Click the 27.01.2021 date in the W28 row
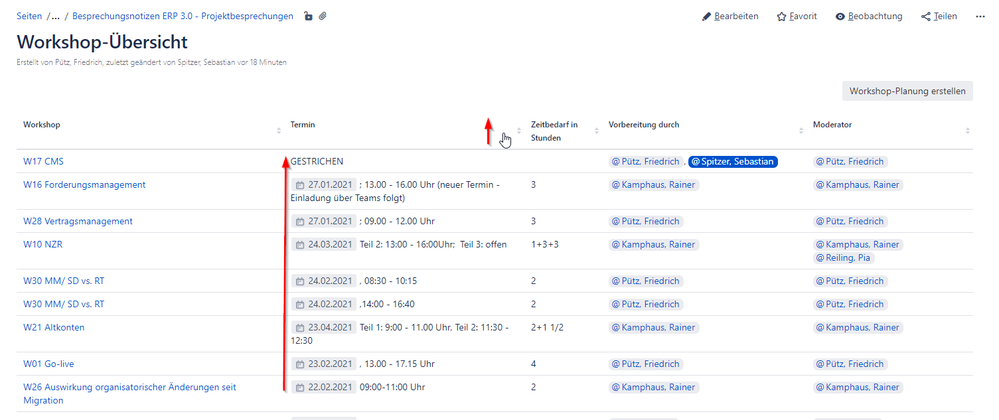Image resolution: width=999 pixels, height=420 pixels. click(324, 221)
